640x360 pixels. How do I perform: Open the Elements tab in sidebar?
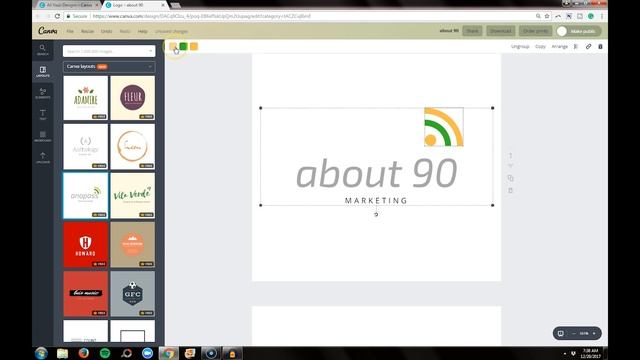click(x=42, y=93)
